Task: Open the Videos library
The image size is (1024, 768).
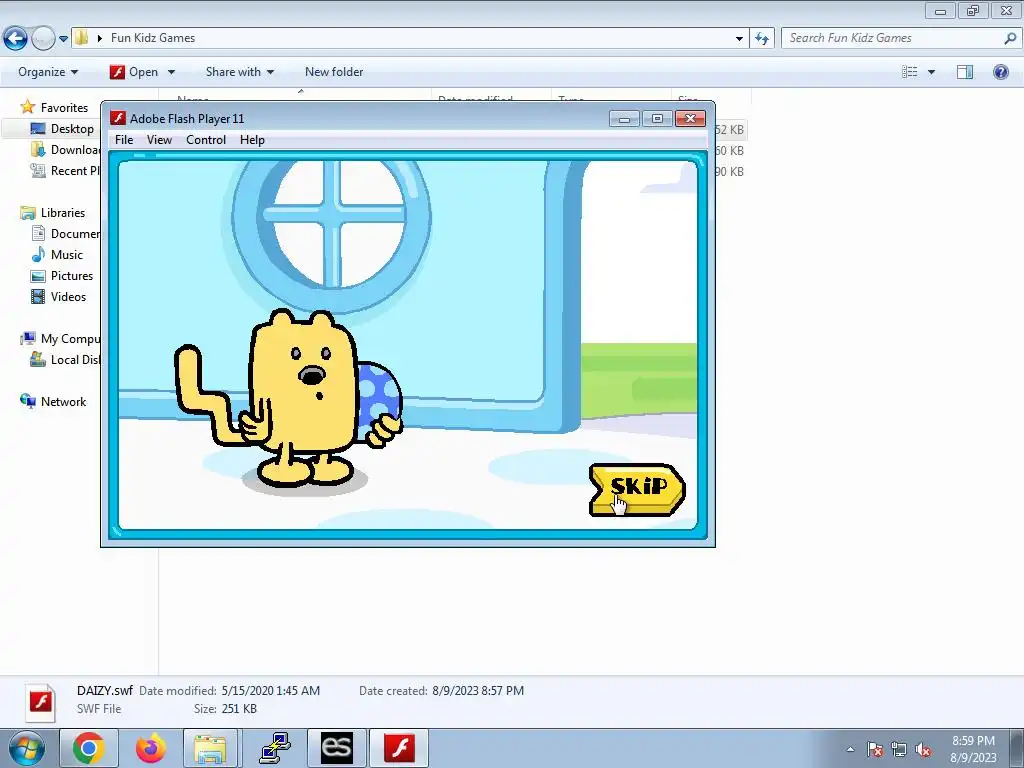Action: pyautogui.click(x=68, y=296)
